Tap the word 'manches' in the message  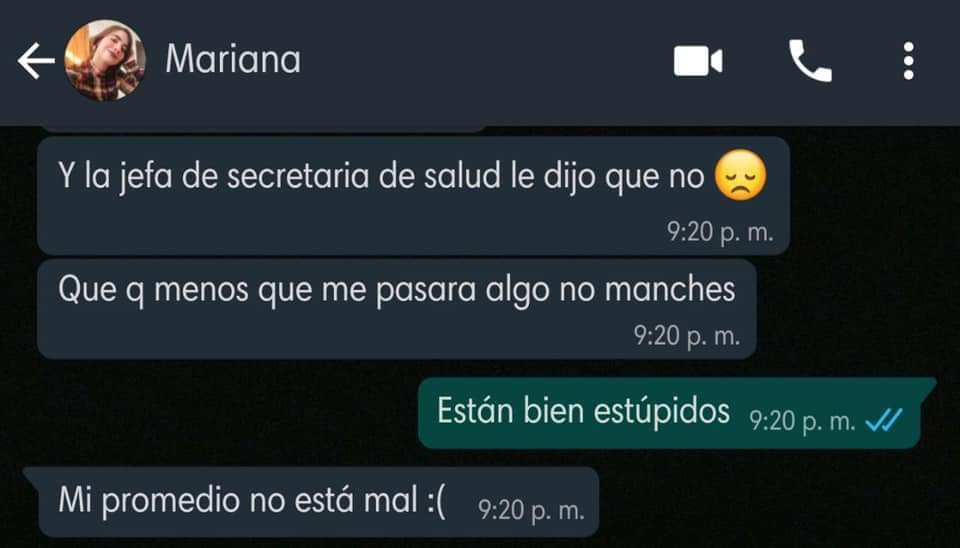[x=670, y=289]
